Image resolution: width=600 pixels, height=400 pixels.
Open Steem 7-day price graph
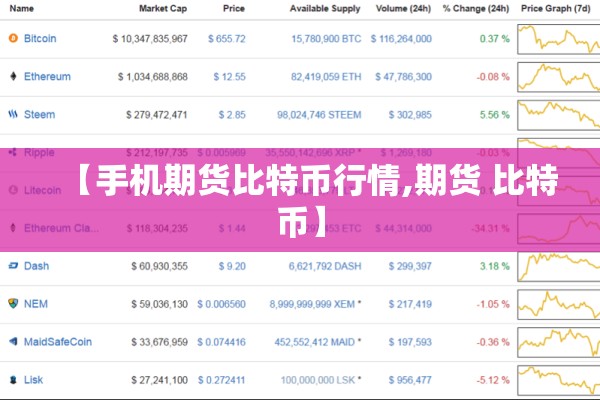coord(559,115)
